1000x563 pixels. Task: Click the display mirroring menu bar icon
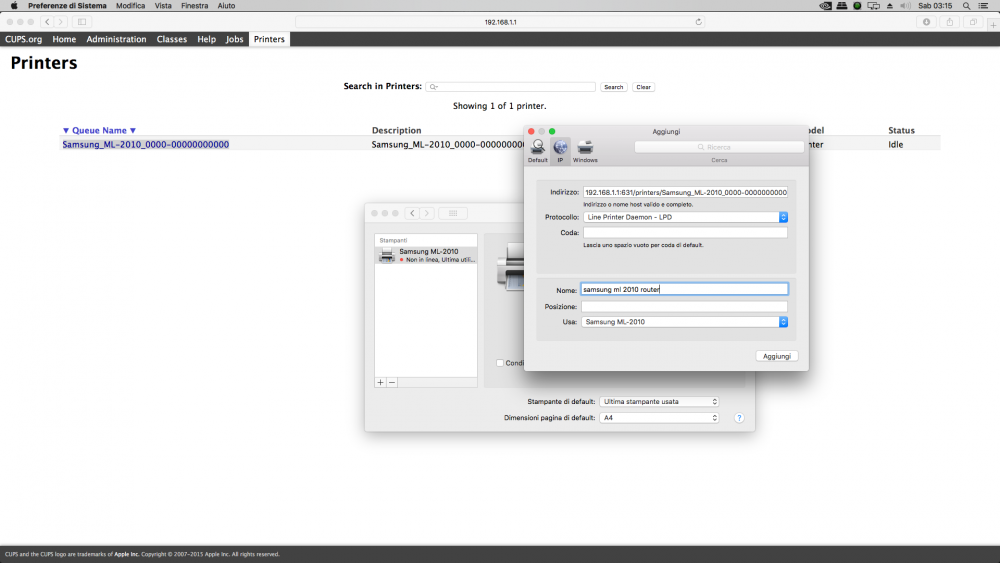click(x=874, y=6)
